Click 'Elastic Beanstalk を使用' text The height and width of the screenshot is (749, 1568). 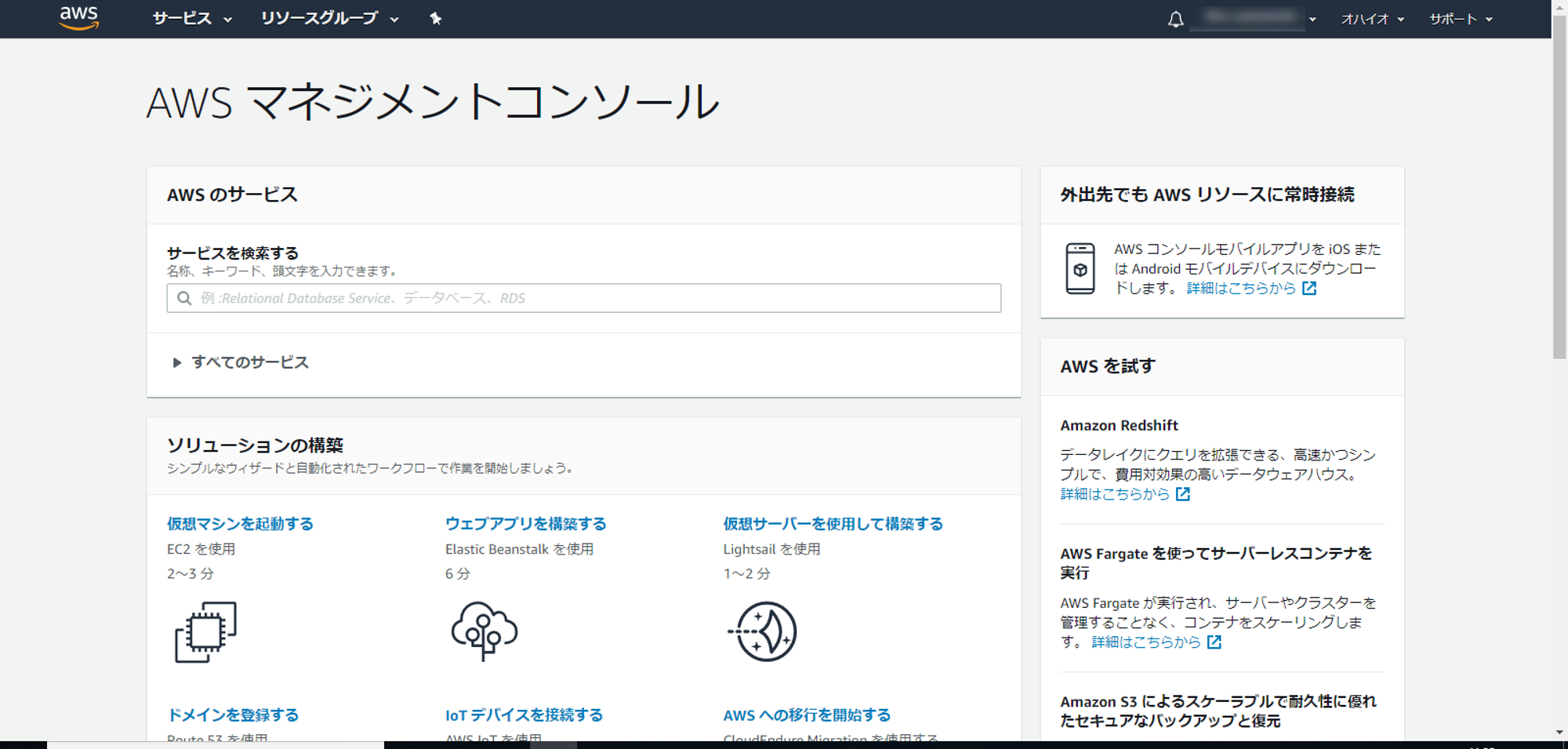pos(519,549)
